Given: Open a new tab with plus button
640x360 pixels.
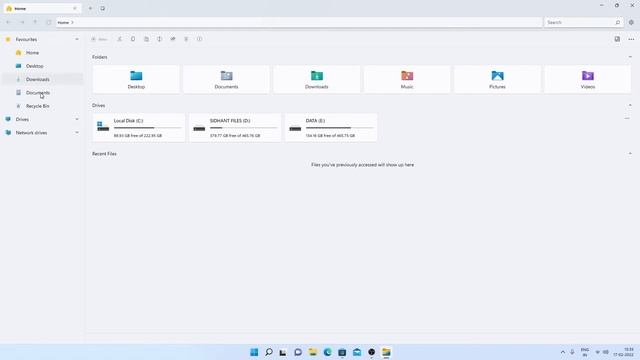Looking at the screenshot, I should click(x=90, y=8).
